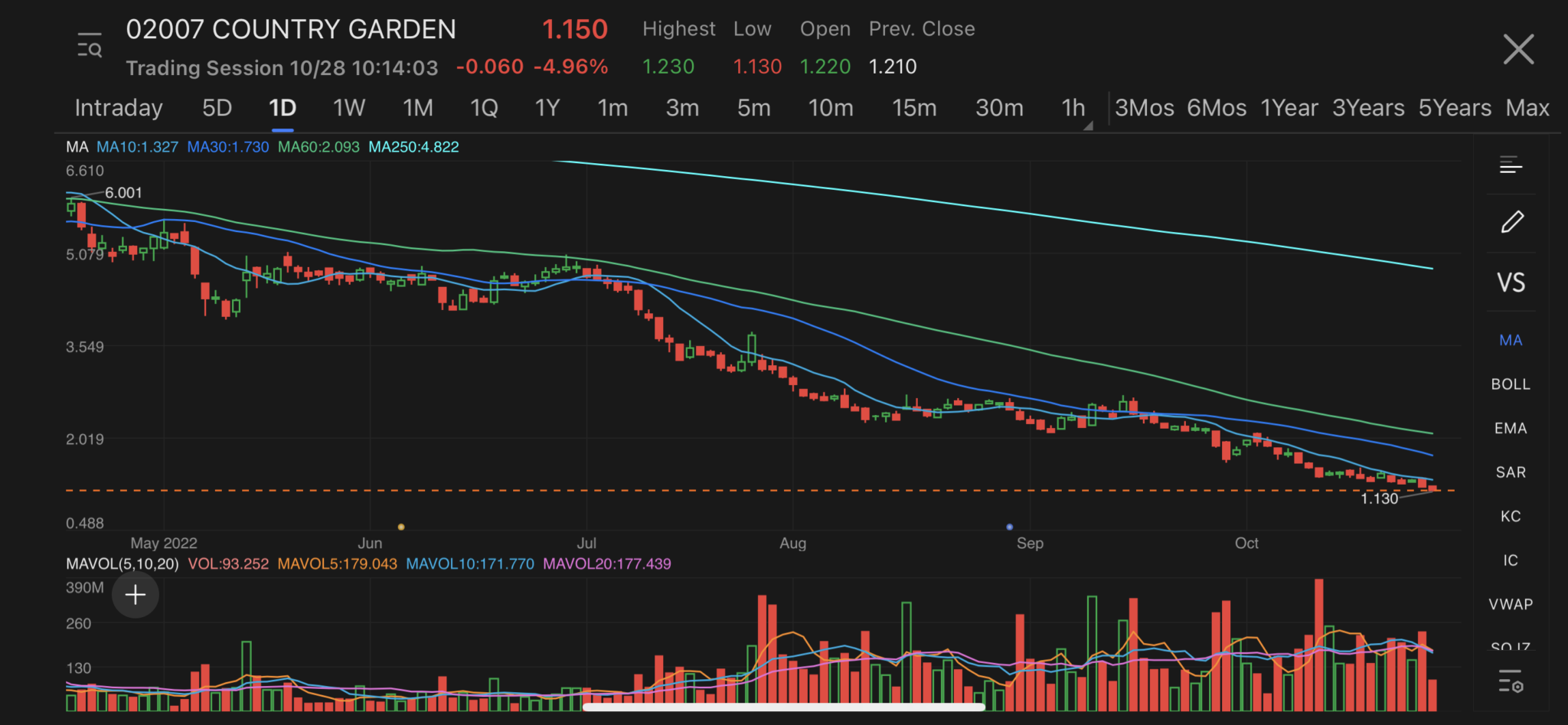Select the pencil drawing tool
Screen dimensions: 1568x725
pyautogui.click(x=1511, y=222)
